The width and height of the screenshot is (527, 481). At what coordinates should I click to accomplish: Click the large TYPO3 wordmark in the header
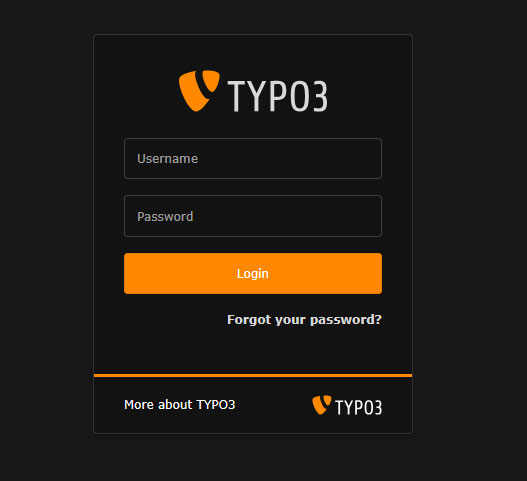(x=278, y=96)
